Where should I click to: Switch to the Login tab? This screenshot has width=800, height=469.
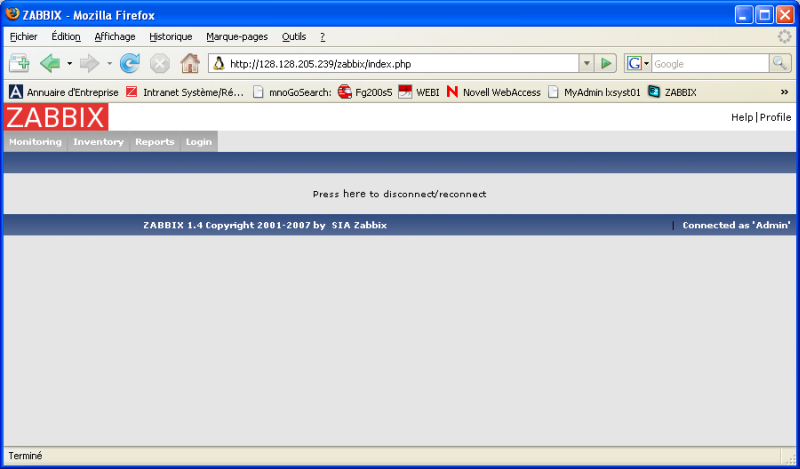point(198,142)
